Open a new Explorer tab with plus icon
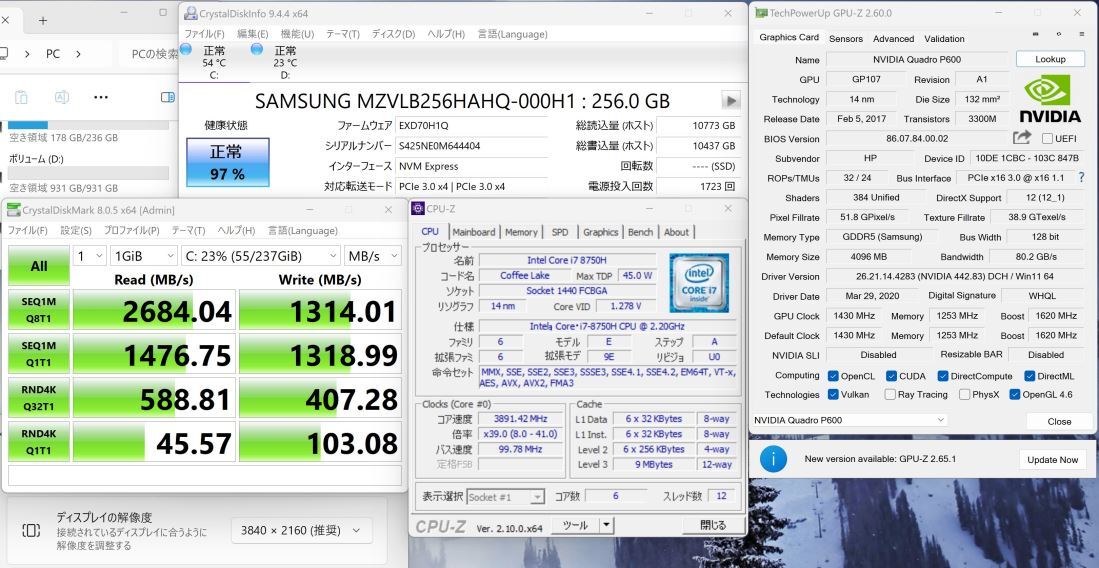This screenshot has width=1099, height=568. (43, 21)
